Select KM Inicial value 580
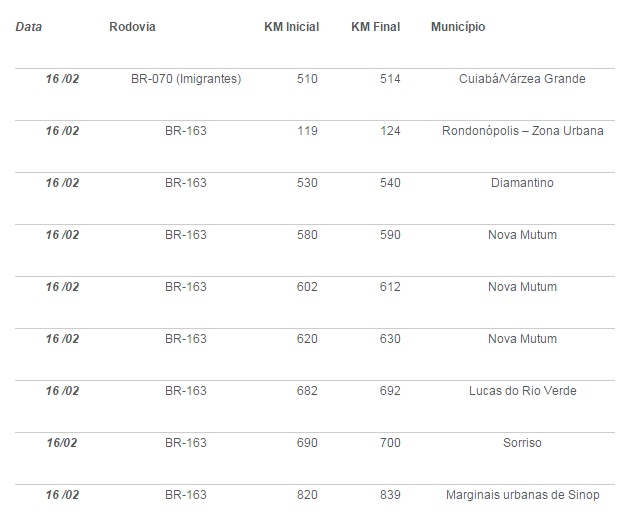623x517 pixels. coord(307,235)
